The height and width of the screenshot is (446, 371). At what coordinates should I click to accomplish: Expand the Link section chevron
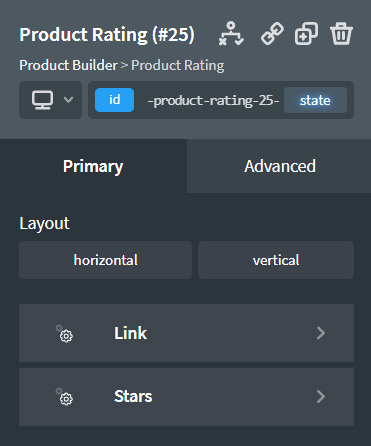click(x=321, y=333)
